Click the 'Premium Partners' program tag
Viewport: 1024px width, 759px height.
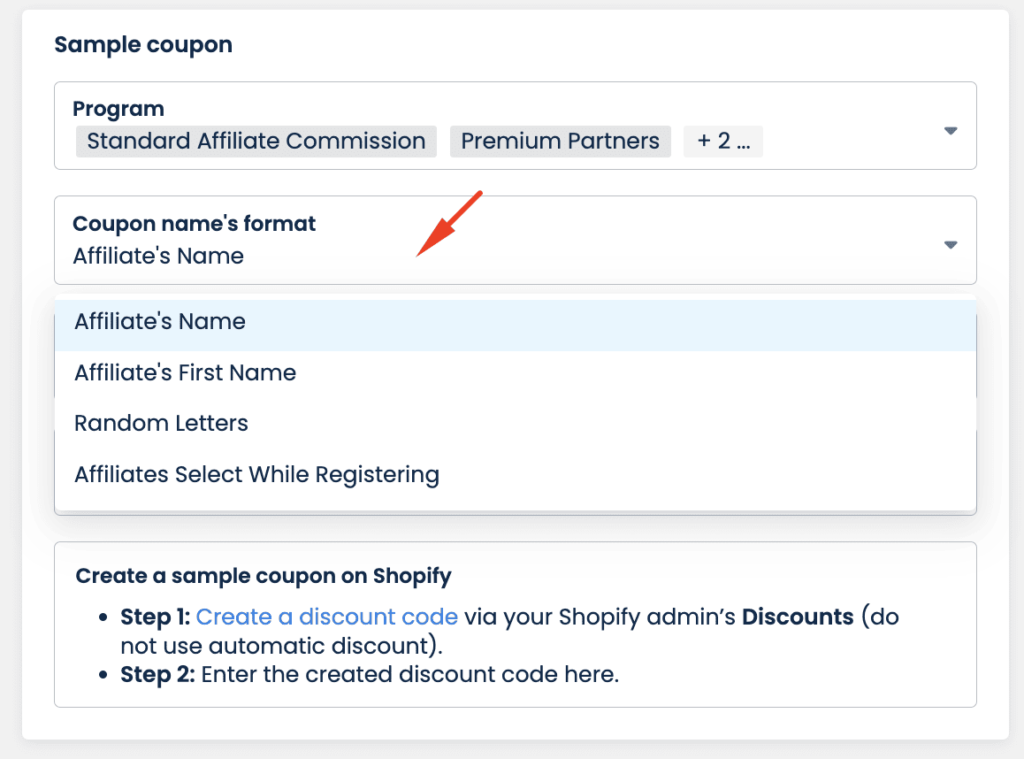[560, 141]
